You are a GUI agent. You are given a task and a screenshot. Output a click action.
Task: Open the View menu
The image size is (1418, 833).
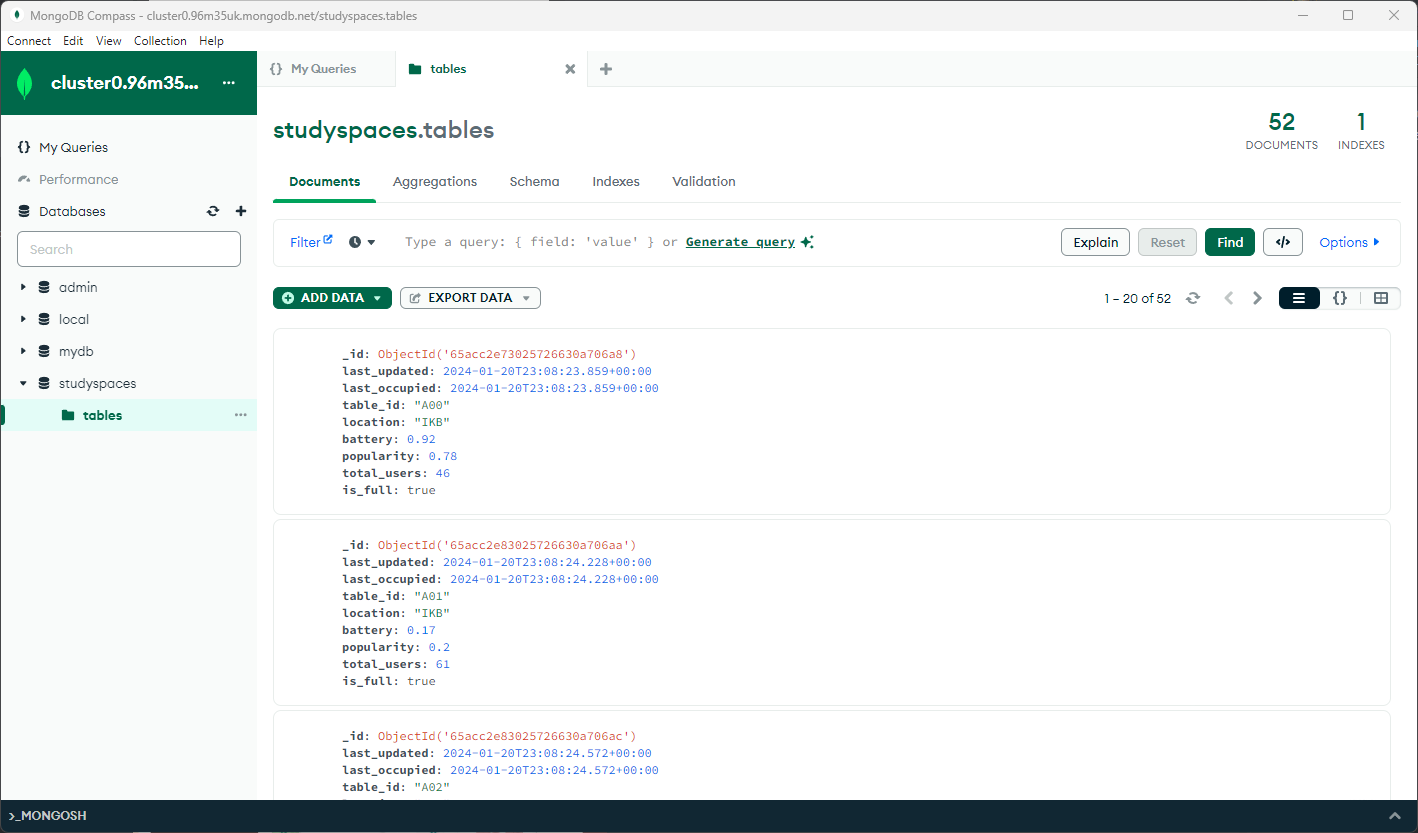click(109, 41)
